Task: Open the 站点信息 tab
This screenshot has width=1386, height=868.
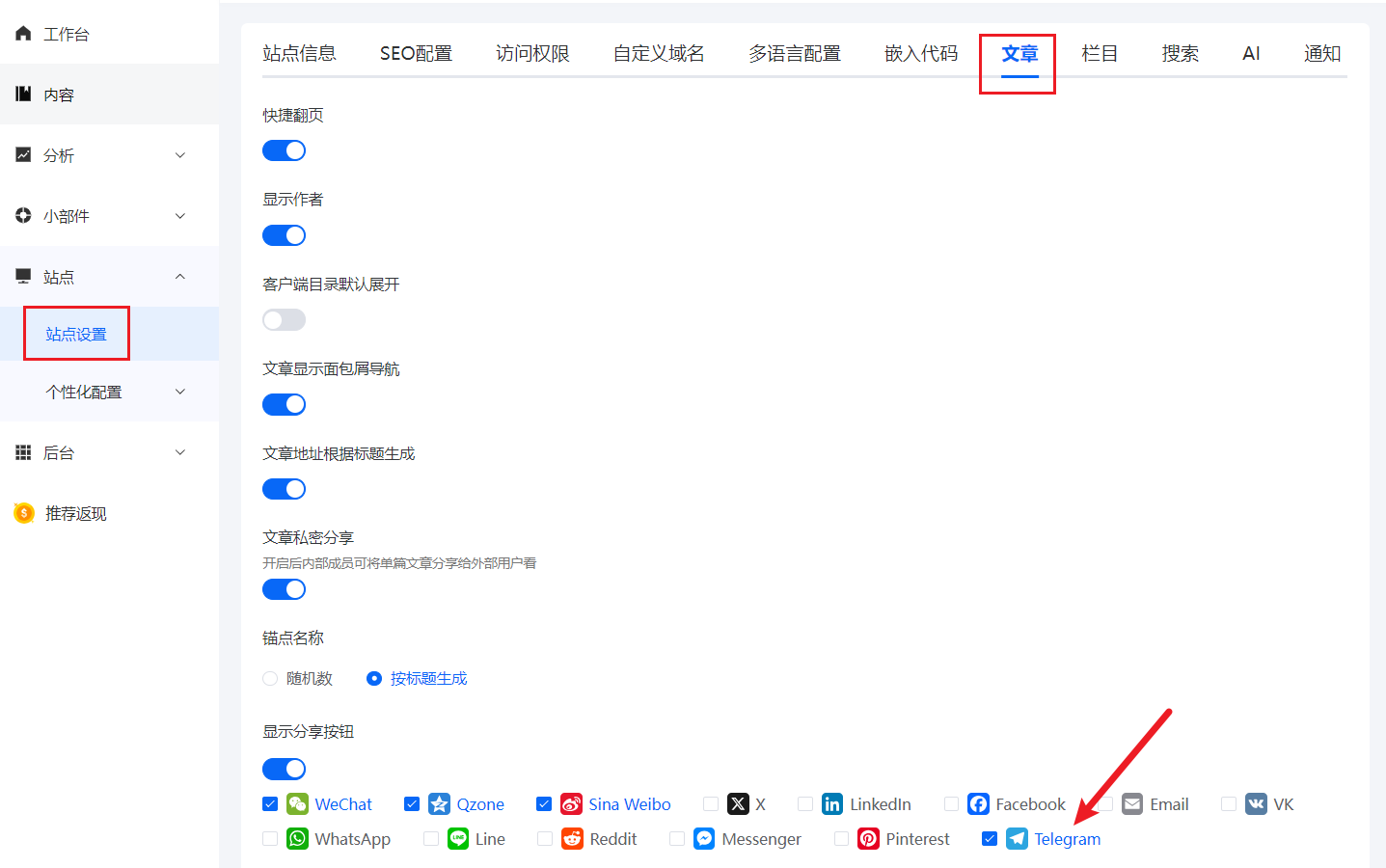Action: pyautogui.click(x=299, y=53)
